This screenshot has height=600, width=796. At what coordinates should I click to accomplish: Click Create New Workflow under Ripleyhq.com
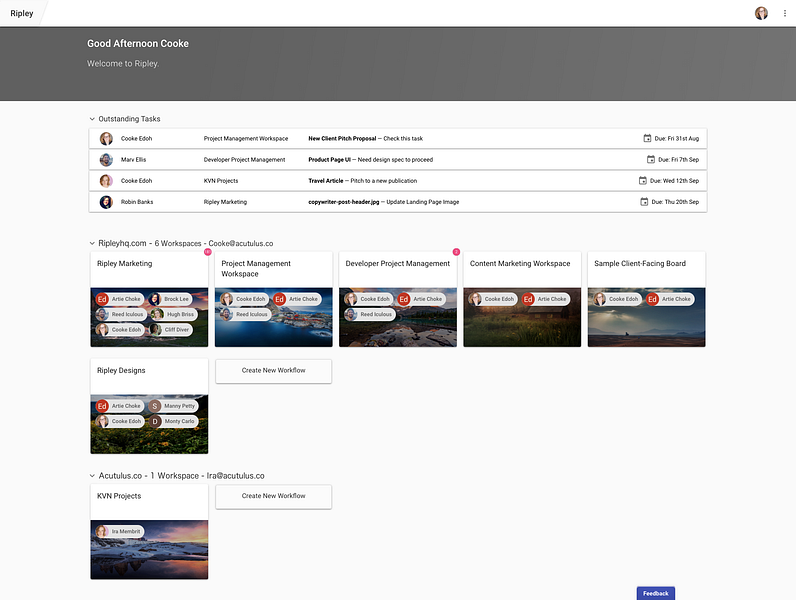pyautogui.click(x=274, y=371)
